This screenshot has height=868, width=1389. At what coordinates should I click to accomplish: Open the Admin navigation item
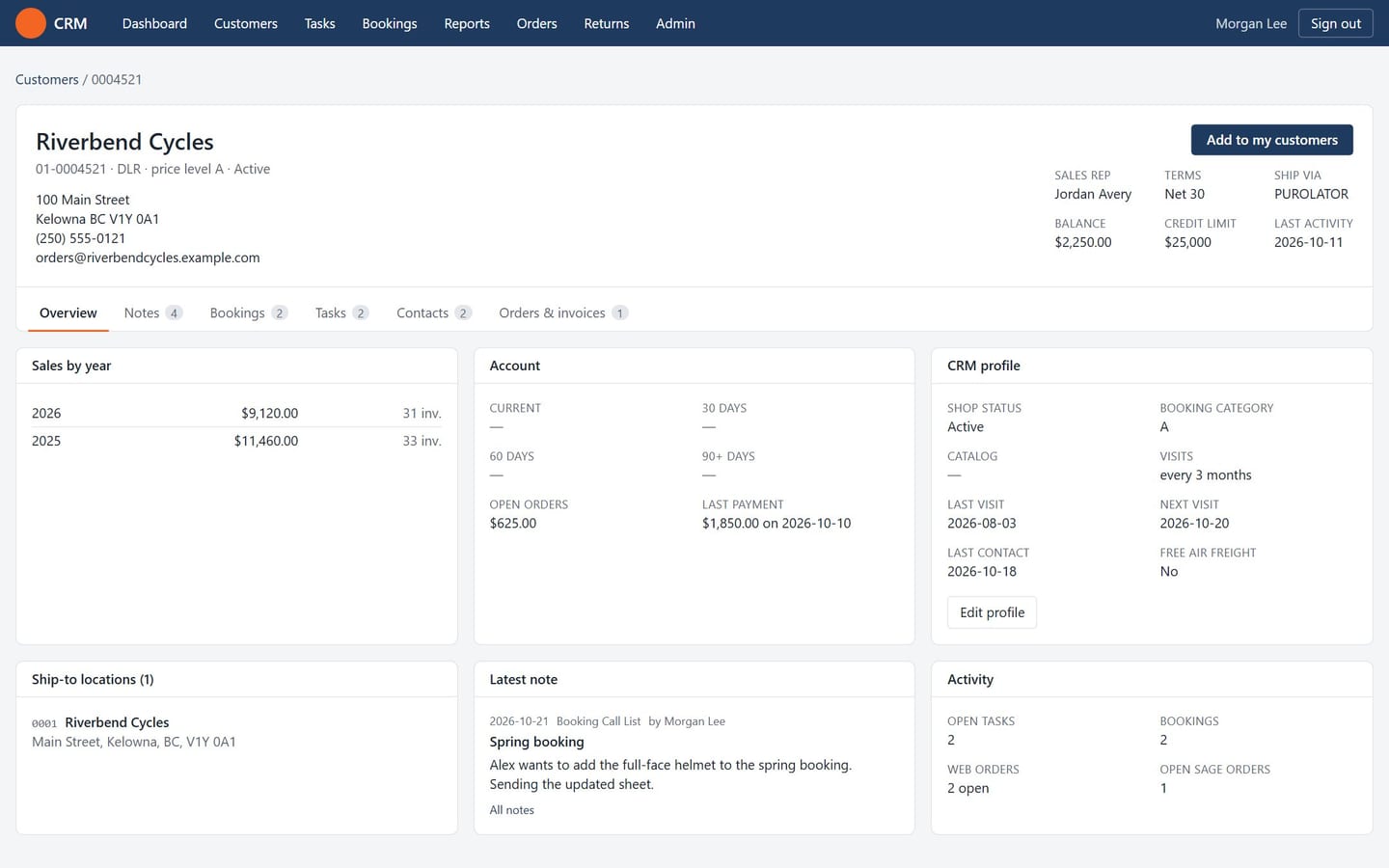[x=675, y=23]
